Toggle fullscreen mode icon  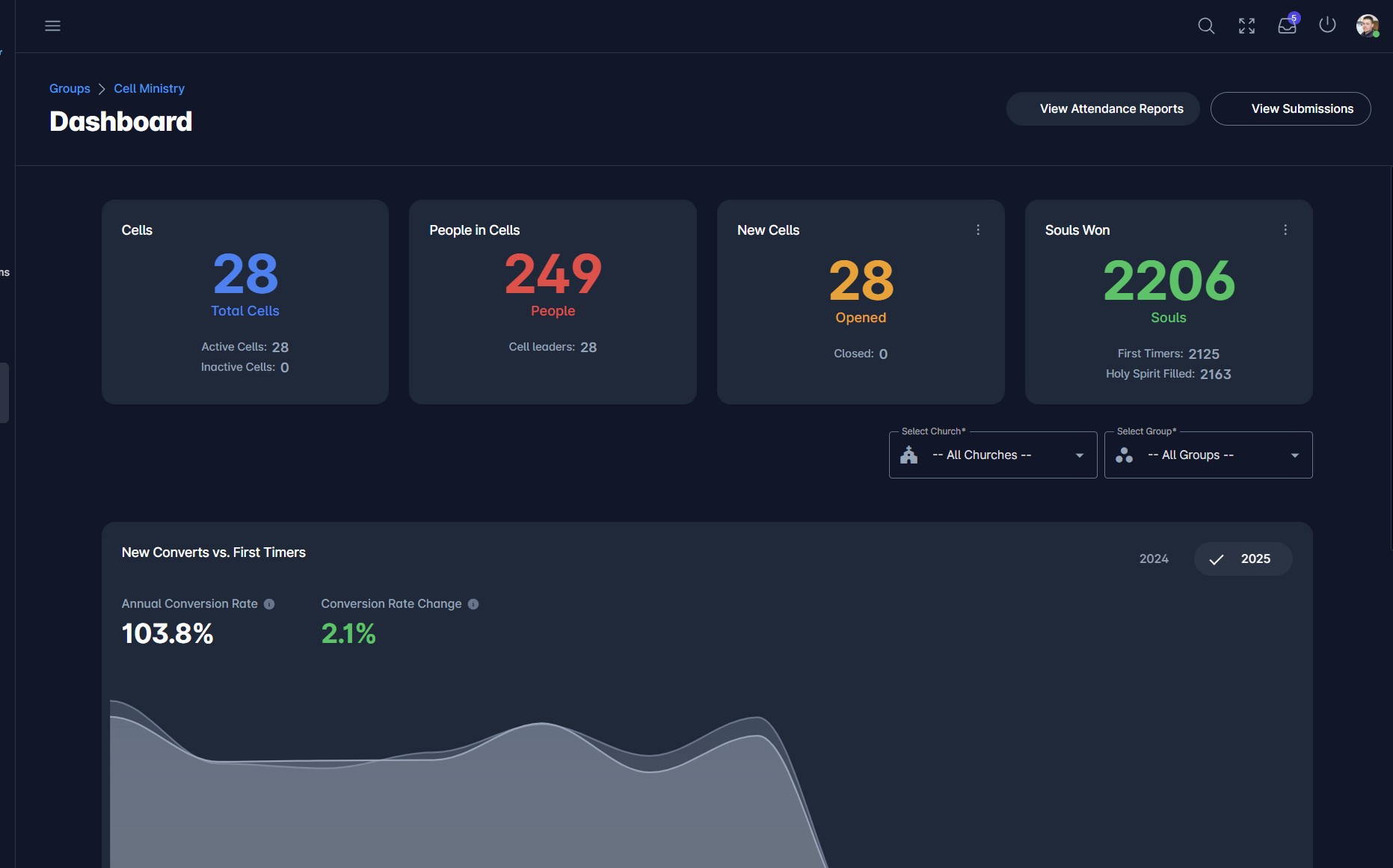point(1246,26)
